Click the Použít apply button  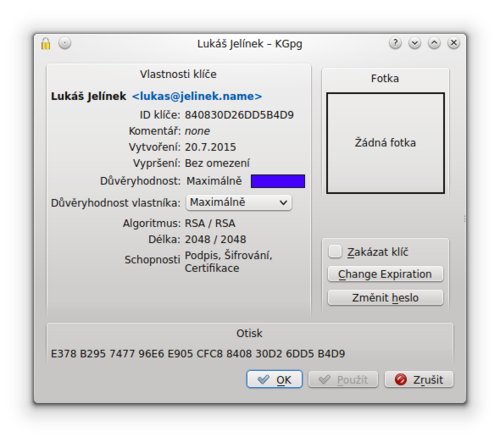343,379
